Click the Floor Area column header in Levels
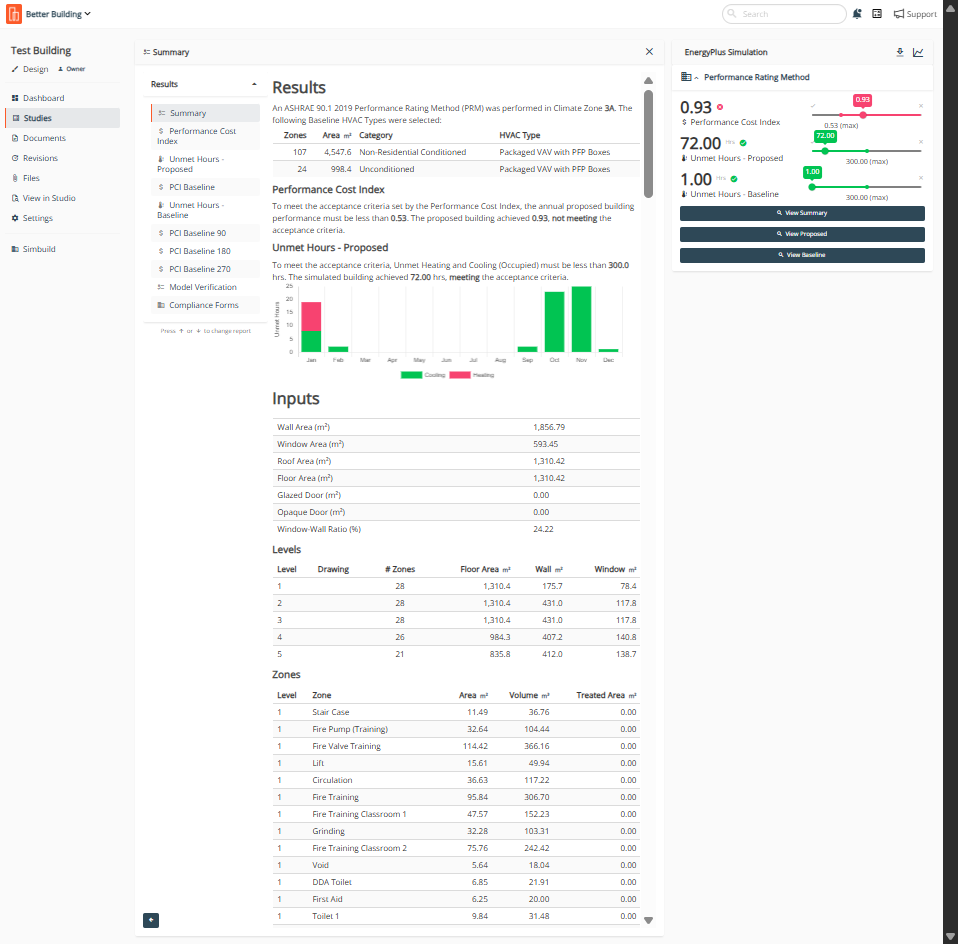 click(x=485, y=569)
